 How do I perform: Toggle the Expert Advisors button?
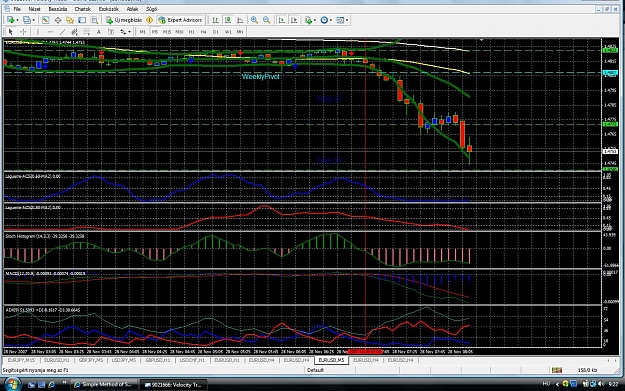pos(180,20)
